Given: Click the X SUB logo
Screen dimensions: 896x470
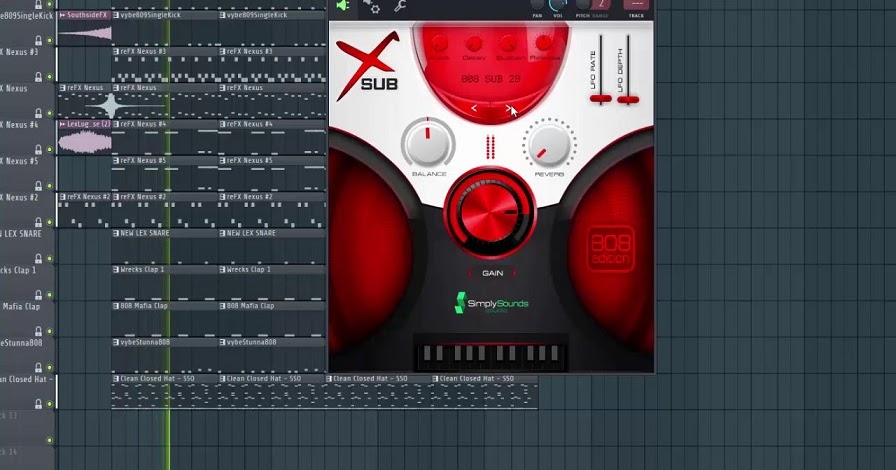Looking at the screenshot, I should click(368, 66).
